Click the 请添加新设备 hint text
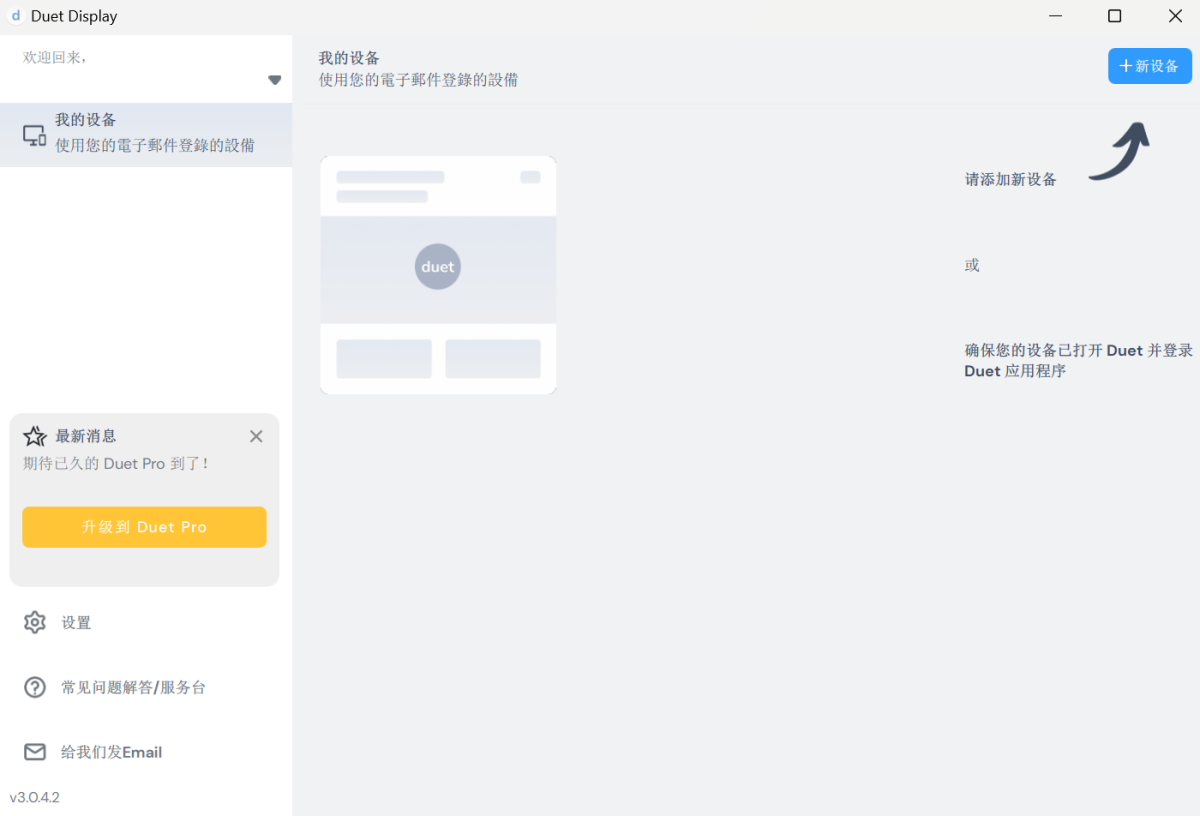Screen dimensions: 1200x816 pos(1009,178)
